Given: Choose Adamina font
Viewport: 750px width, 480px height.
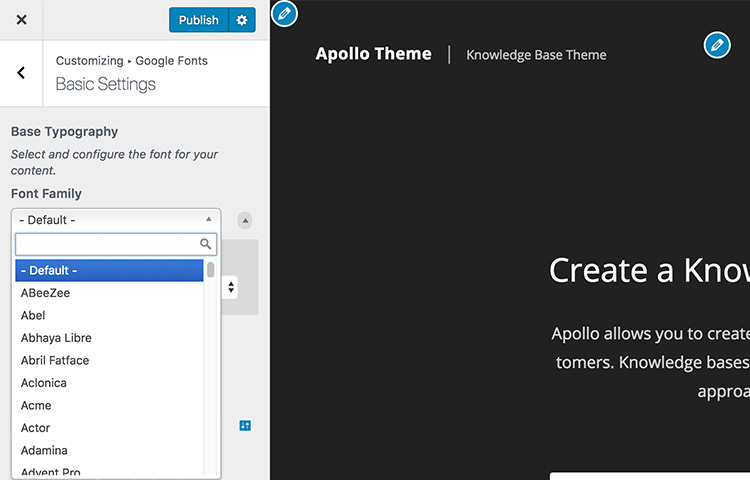Looking at the screenshot, I should [x=109, y=450].
